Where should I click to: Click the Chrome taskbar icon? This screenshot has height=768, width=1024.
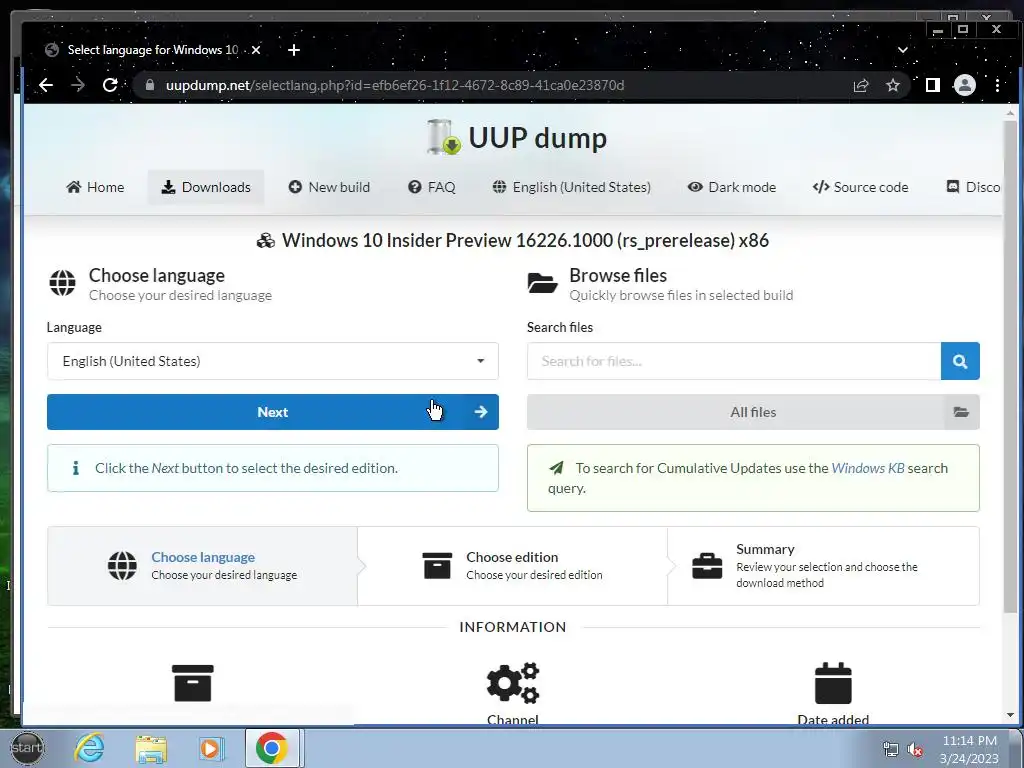pos(272,748)
